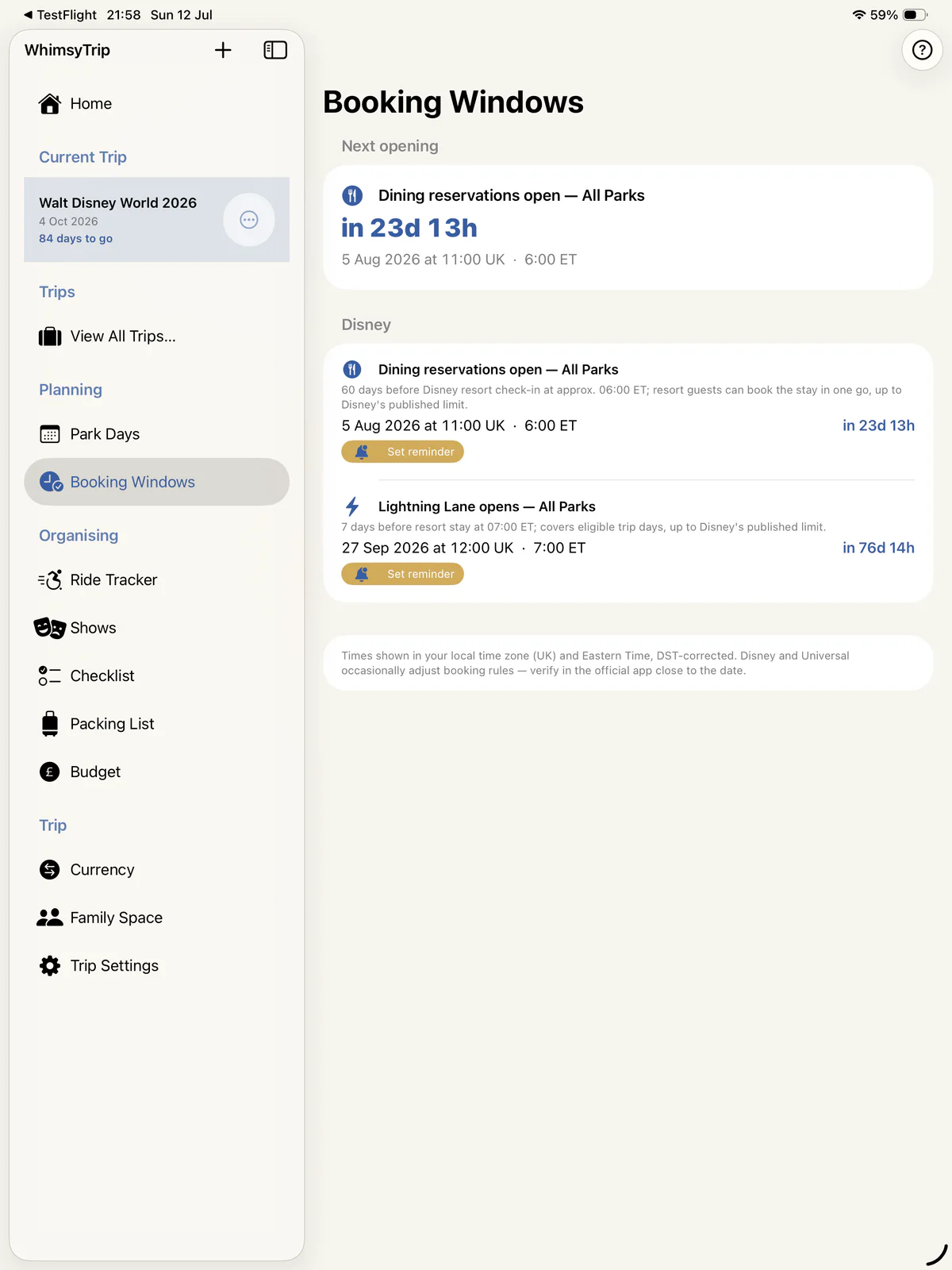952x1270 pixels.
Task: Click the 60 days before check-in description
Action: (x=622, y=397)
